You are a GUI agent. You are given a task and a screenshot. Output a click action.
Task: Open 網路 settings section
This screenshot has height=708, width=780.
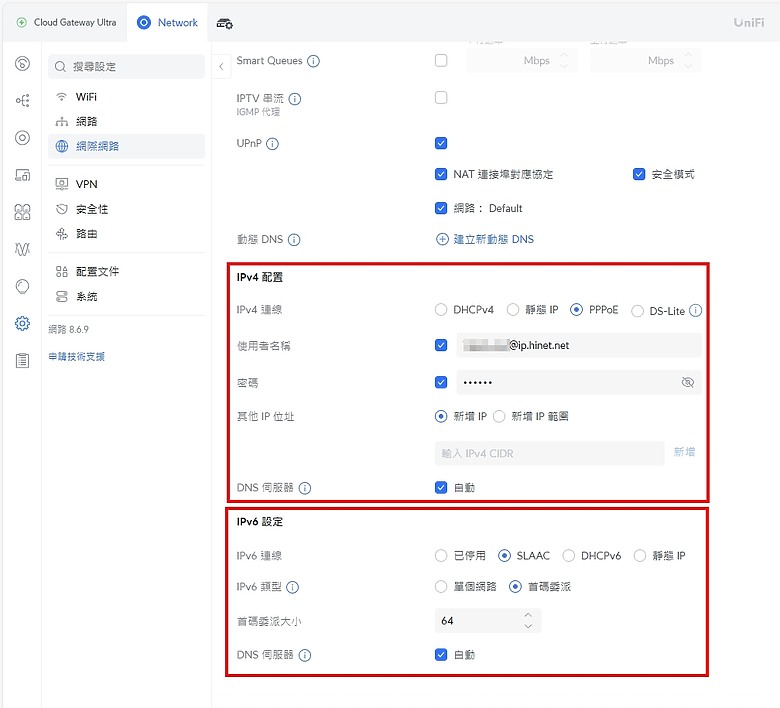coord(126,121)
